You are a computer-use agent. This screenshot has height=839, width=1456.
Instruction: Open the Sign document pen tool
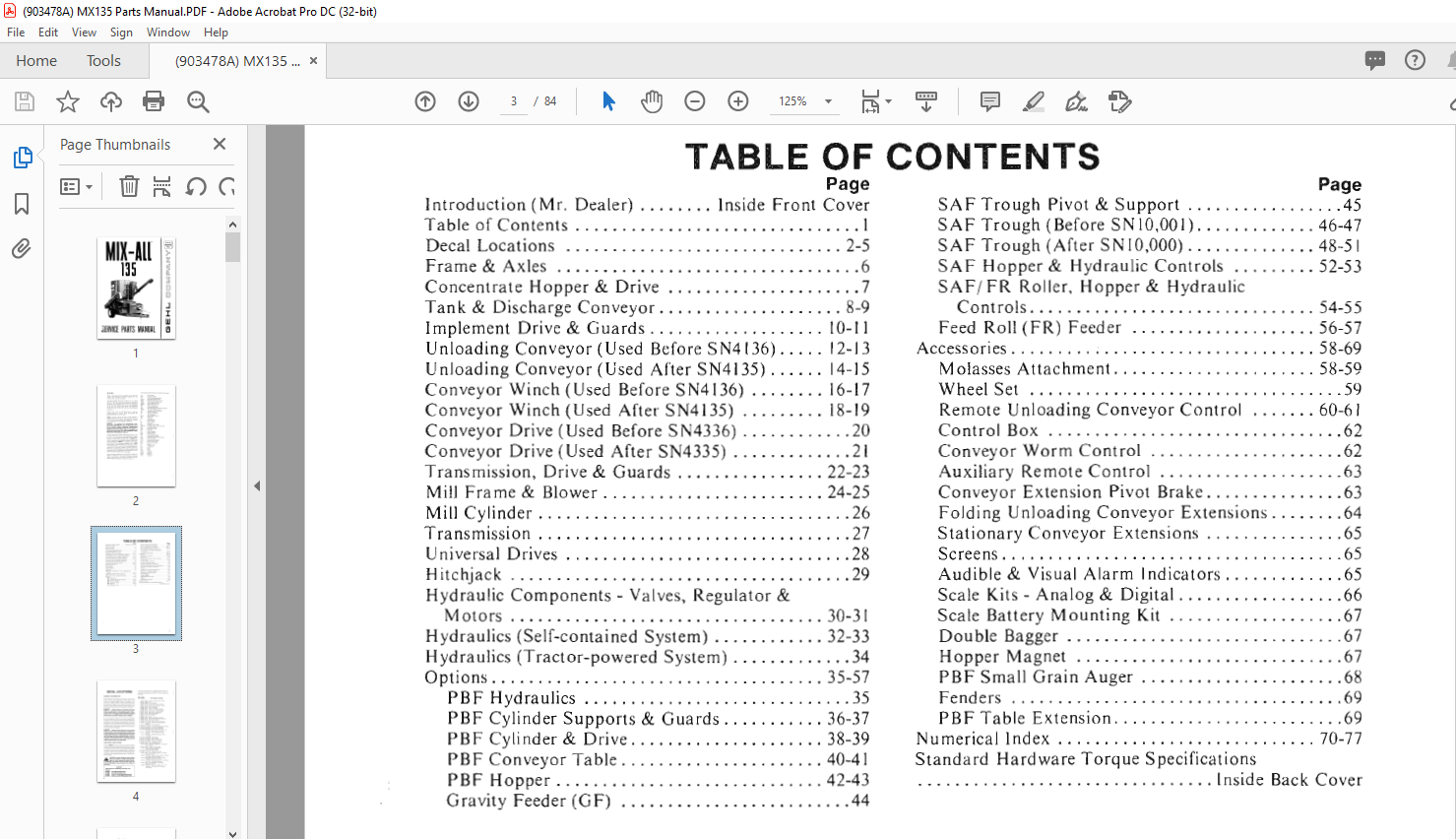[1077, 101]
